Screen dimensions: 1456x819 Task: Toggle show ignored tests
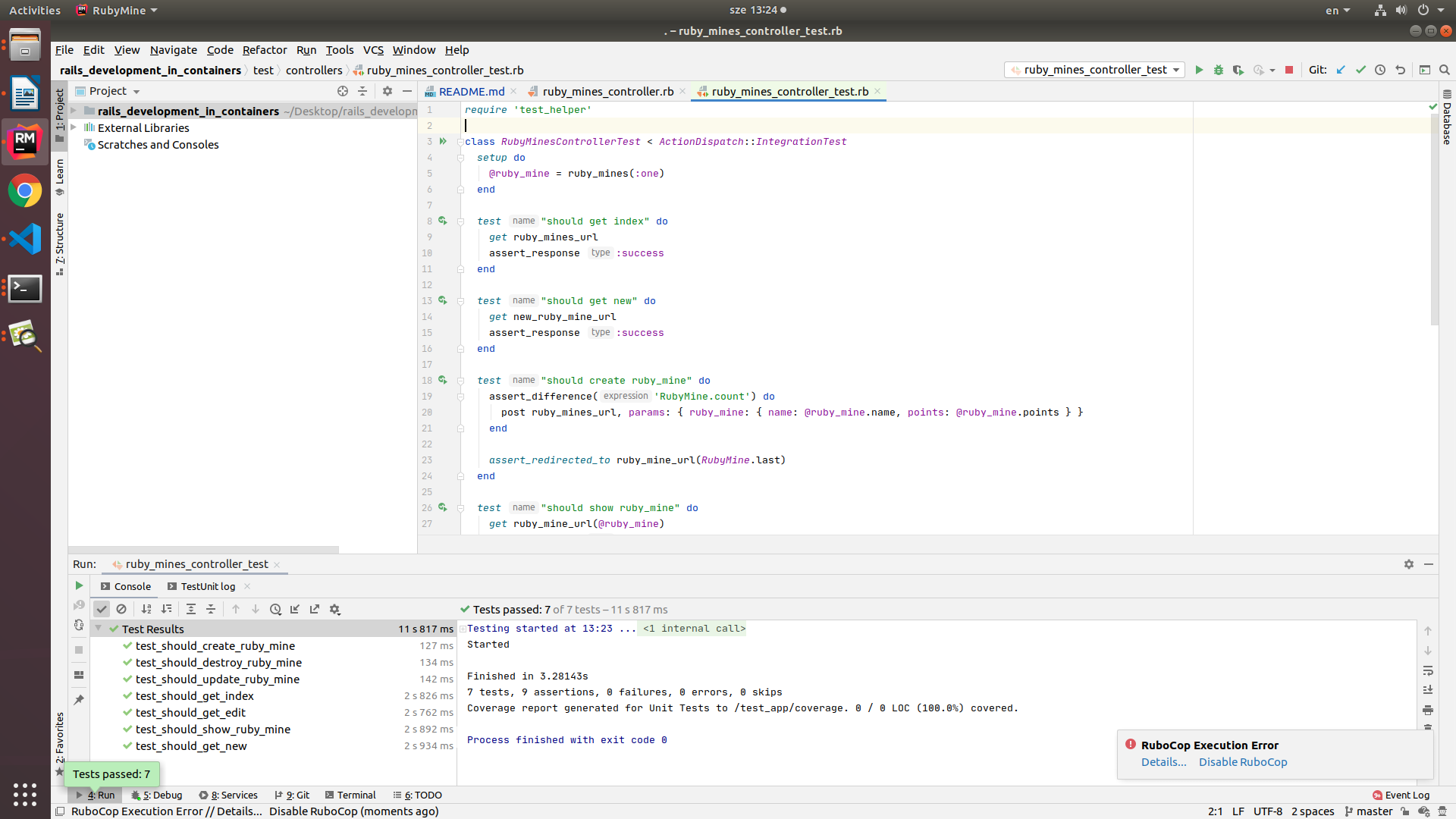click(121, 609)
